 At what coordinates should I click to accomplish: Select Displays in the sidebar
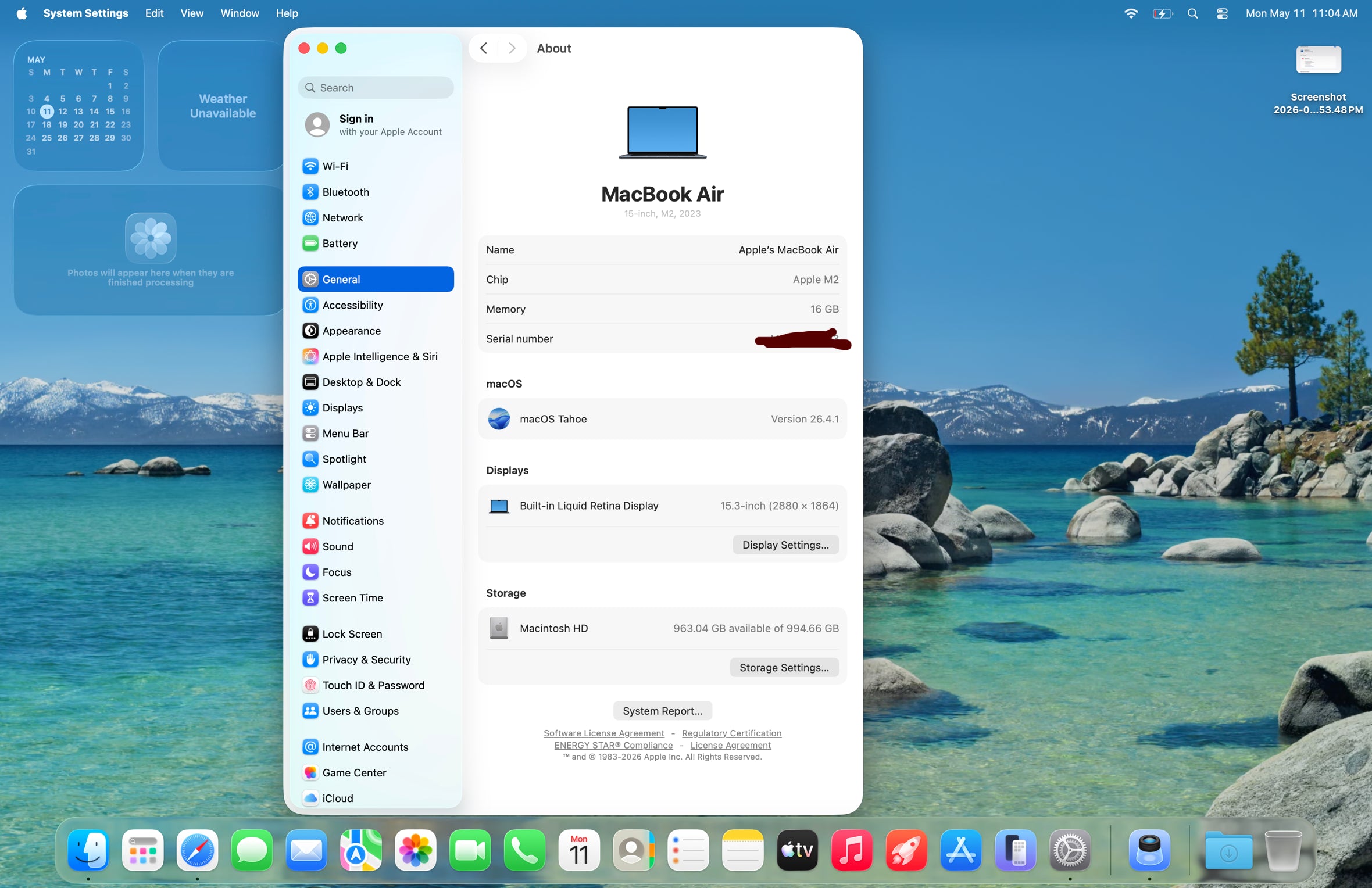point(376,407)
